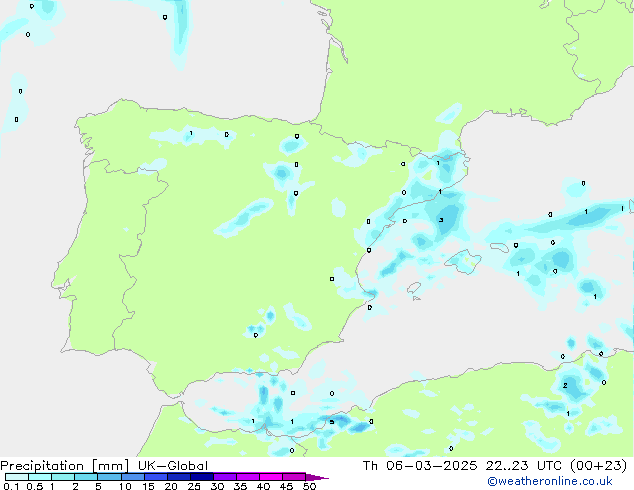Image resolution: width=634 pixels, height=490 pixels.
Task: Click the 0.5–1 mm legend color box
Action: pos(40,477)
